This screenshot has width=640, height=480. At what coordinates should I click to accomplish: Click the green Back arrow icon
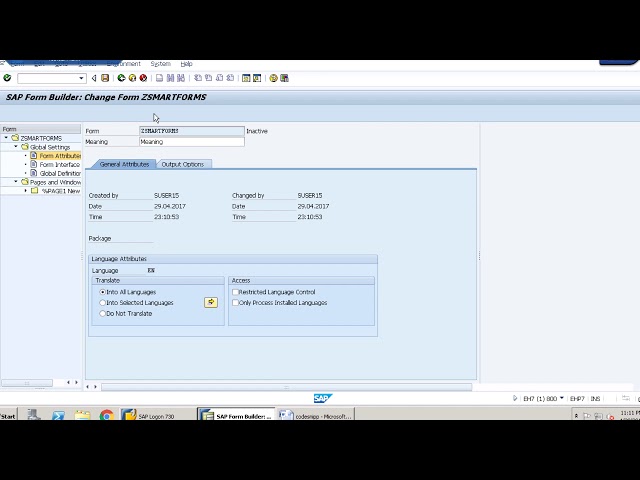click(x=121, y=78)
